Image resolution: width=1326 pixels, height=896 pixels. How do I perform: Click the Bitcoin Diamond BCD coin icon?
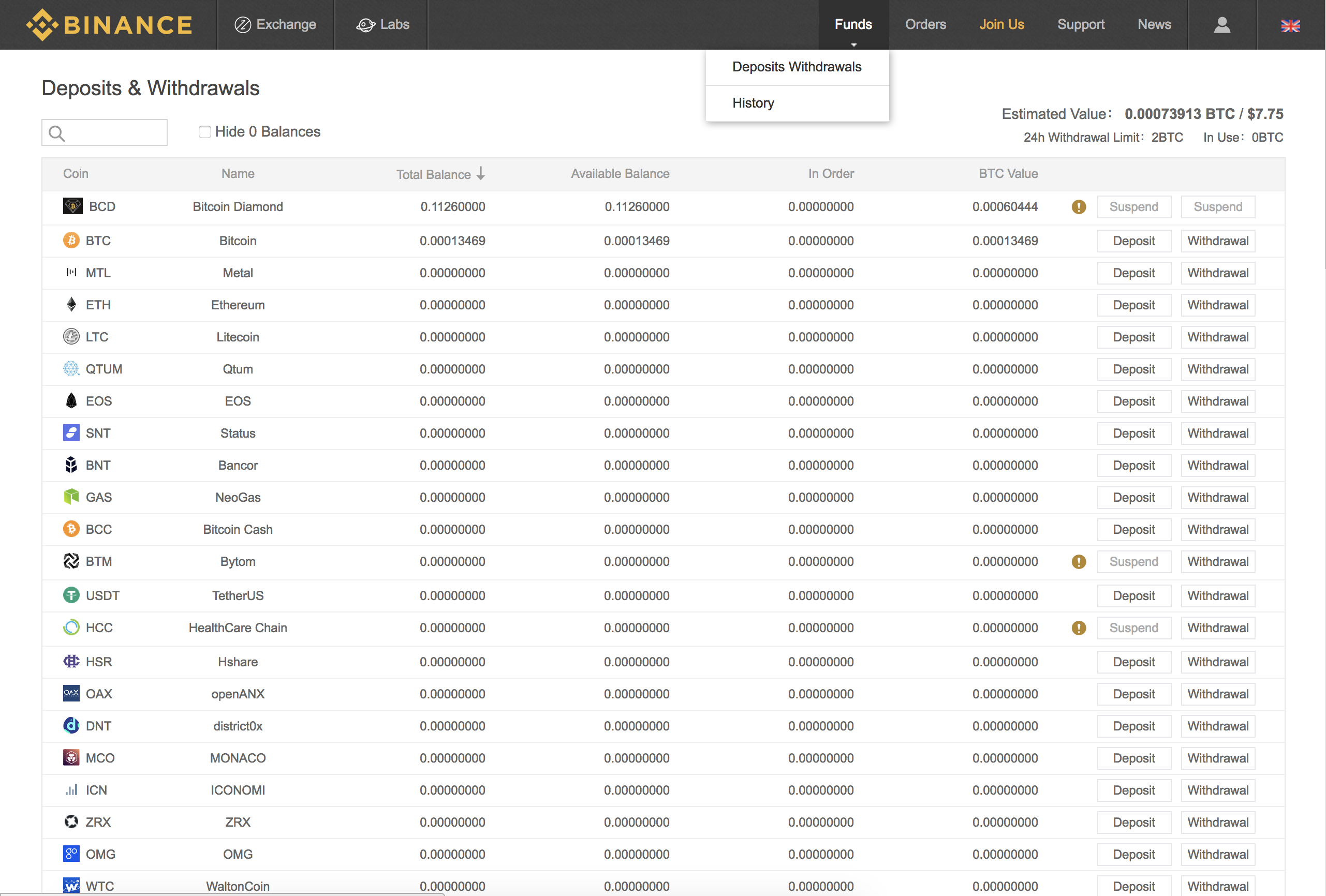[72, 206]
